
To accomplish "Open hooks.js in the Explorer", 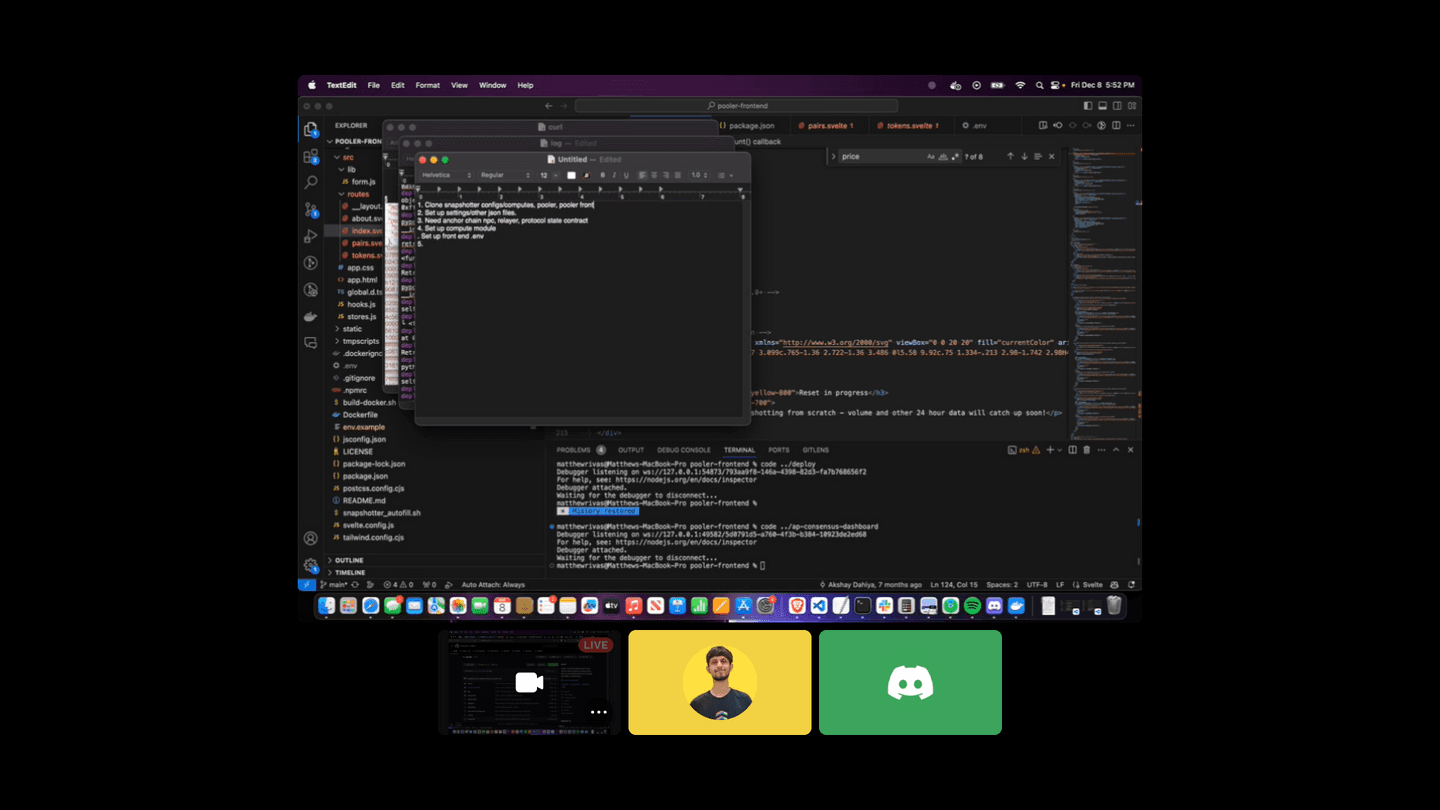I will (360, 304).
